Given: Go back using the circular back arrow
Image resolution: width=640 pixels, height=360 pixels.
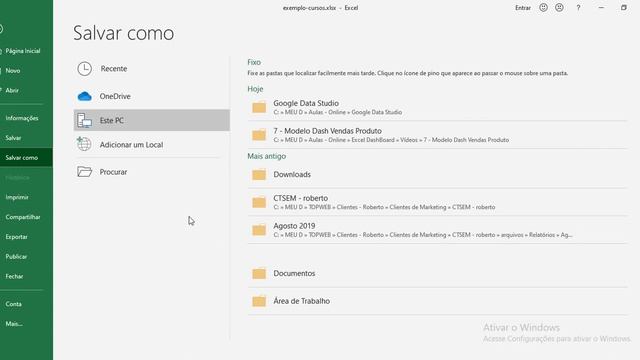Looking at the screenshot, I should point(1,29).
